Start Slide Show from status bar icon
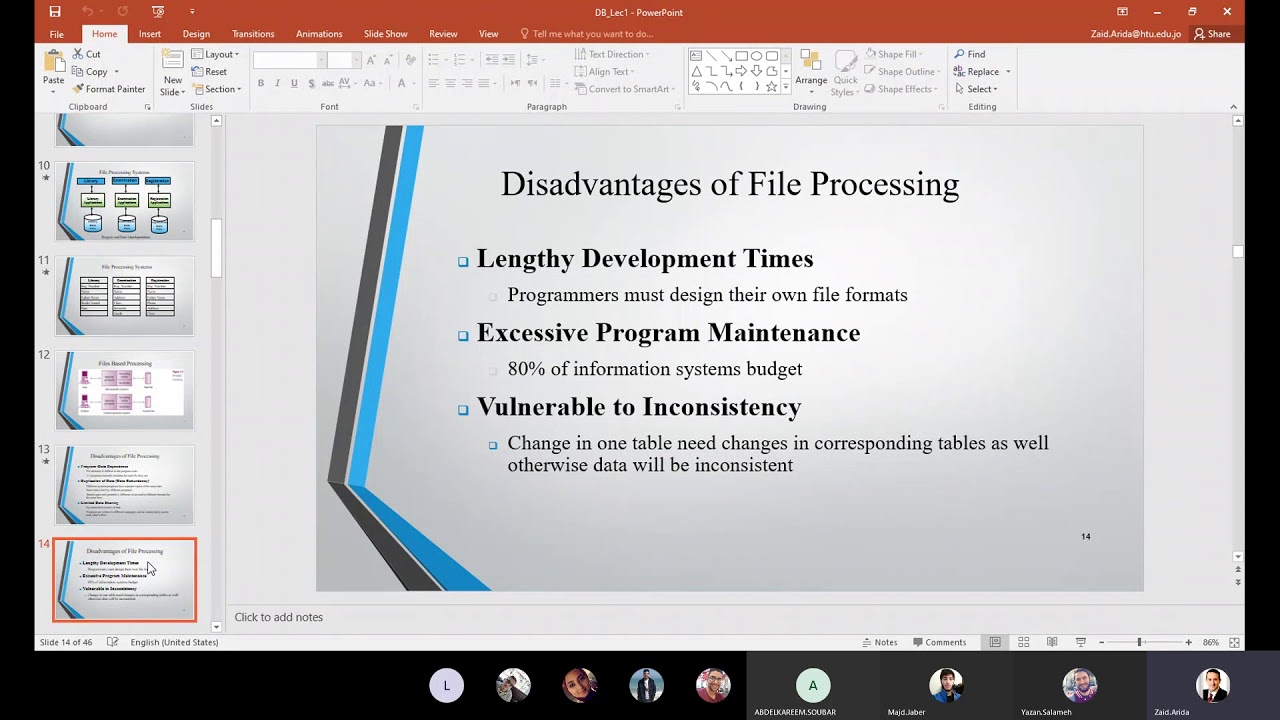 (x=1081, y=642)
